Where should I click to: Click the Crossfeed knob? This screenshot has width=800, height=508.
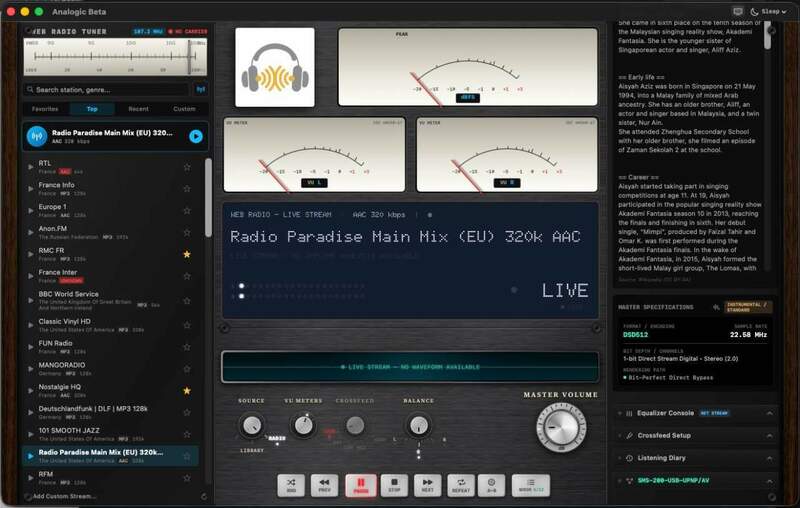[355, 425]
